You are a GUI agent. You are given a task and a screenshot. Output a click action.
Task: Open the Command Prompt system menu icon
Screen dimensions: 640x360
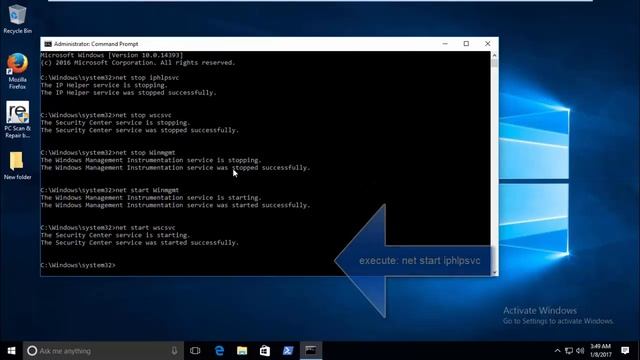click(48, 44)
